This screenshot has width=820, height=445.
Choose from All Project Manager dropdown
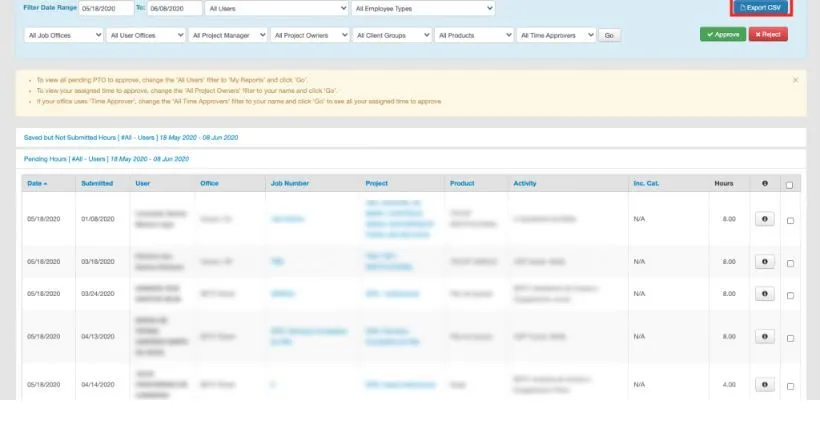tap(227, 35)
